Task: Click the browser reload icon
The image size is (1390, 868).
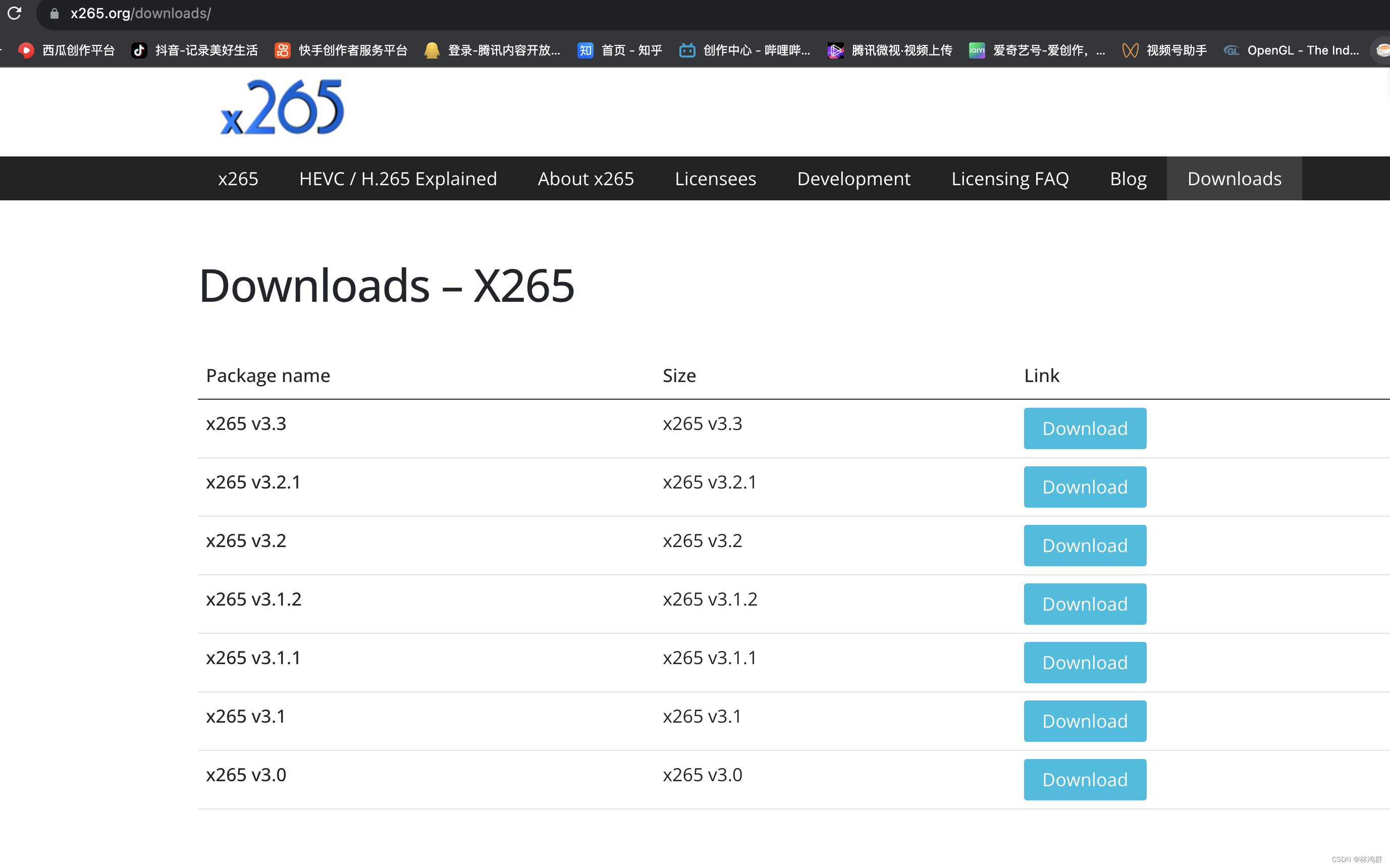Action: [x=14, y=13]
